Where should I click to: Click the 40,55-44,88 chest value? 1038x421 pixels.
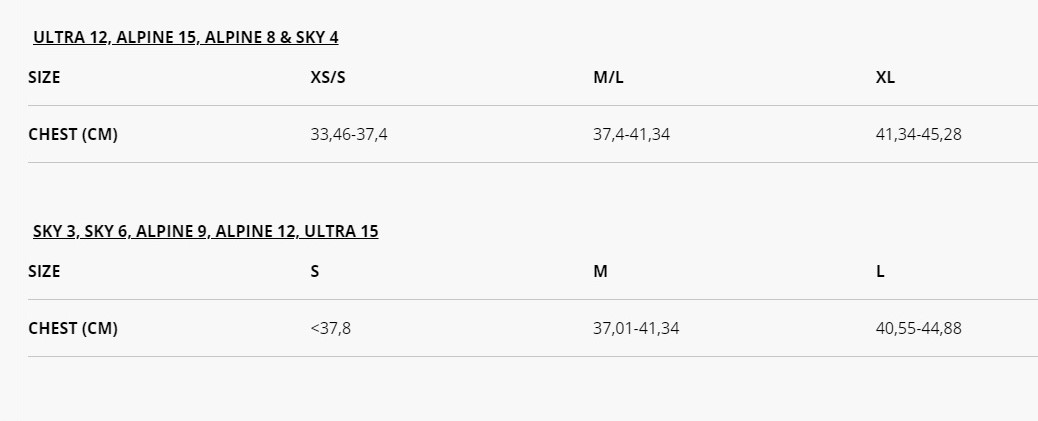click(919, 329)
